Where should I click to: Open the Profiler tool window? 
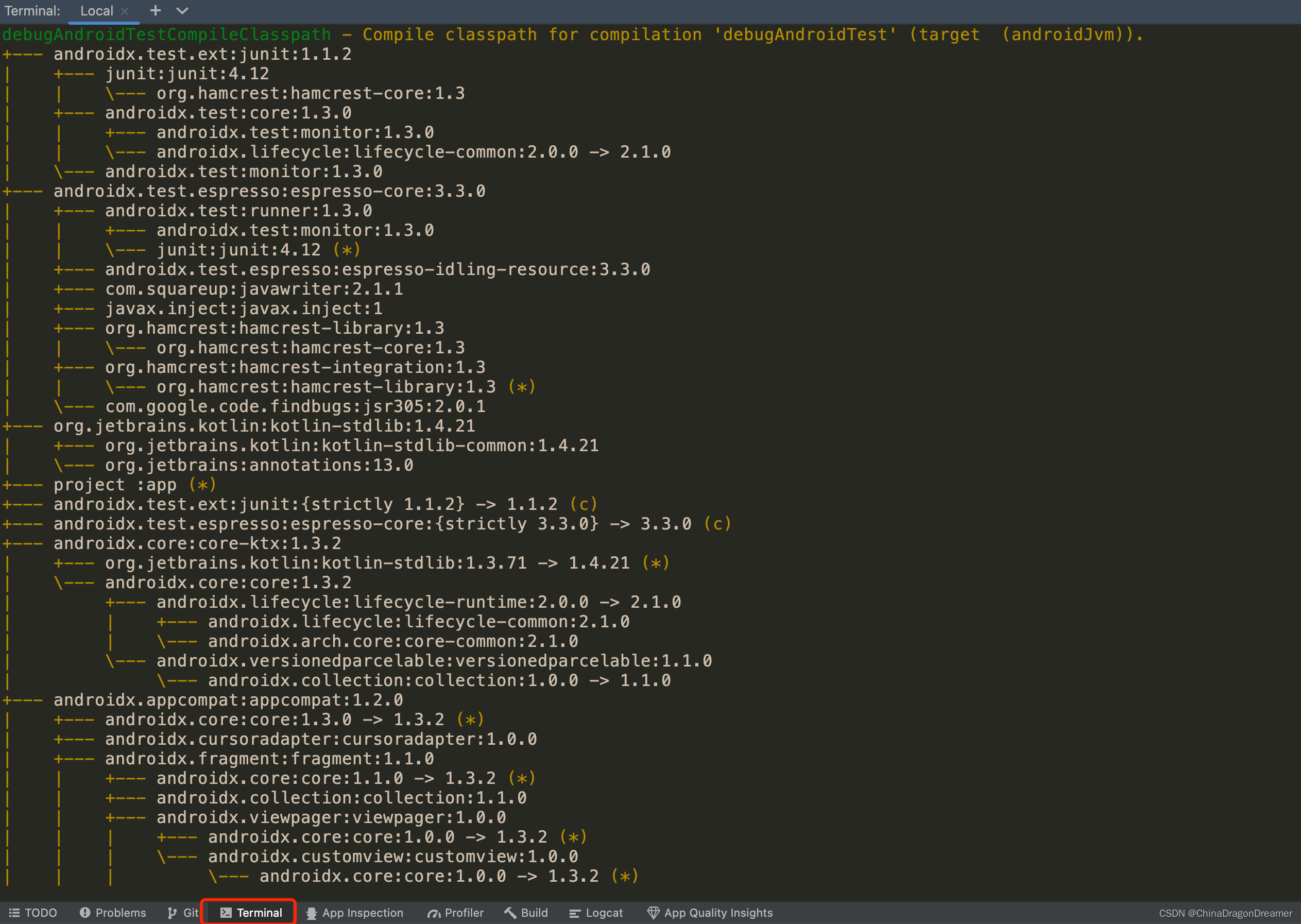(x=456, y=913)
